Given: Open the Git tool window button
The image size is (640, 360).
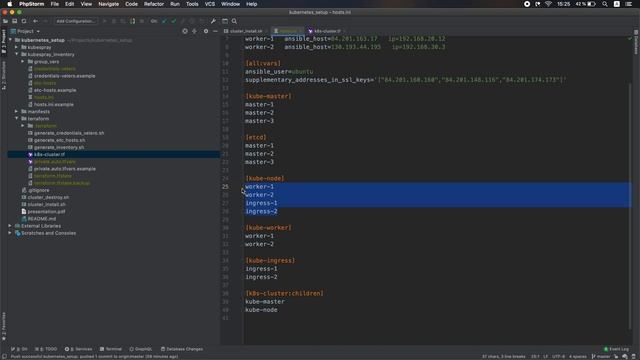Looking at the screenshot, I should tap(19, 349).
